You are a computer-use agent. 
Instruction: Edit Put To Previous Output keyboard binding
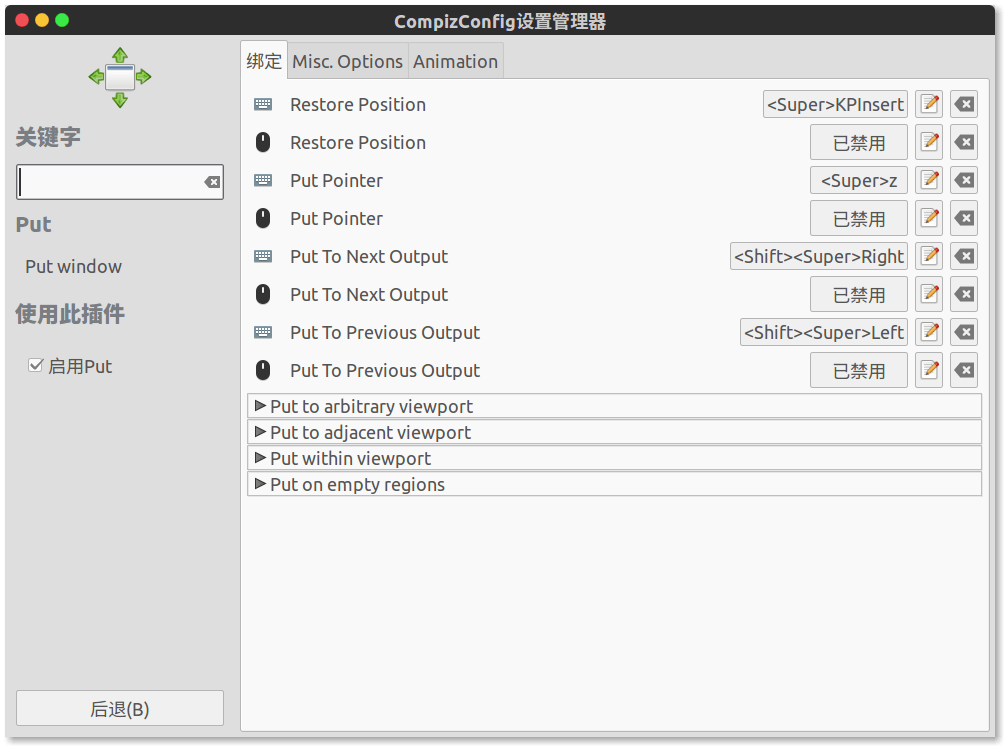[x=929, y=333]
